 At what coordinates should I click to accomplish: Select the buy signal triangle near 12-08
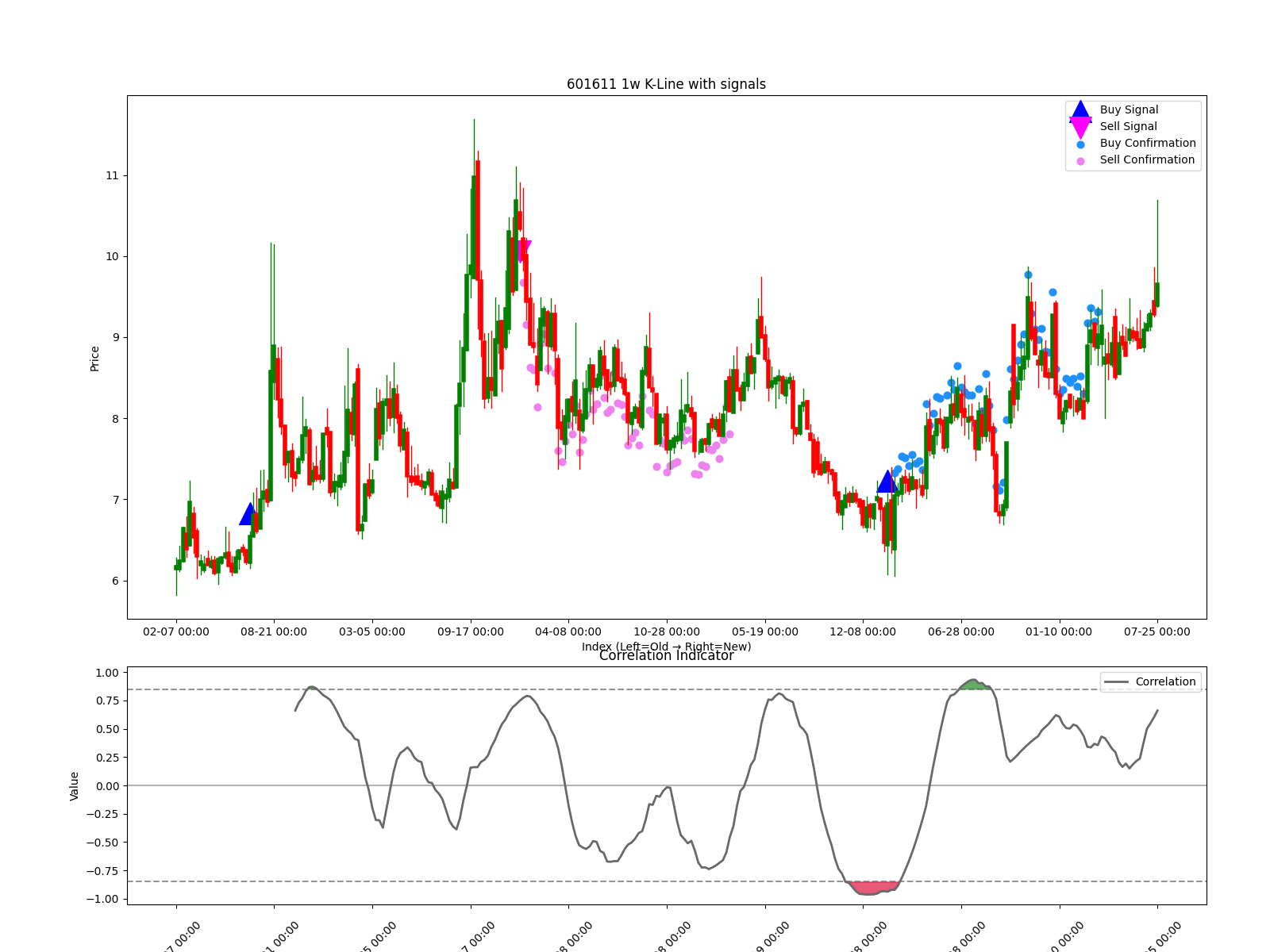click(x=887, y=481)
